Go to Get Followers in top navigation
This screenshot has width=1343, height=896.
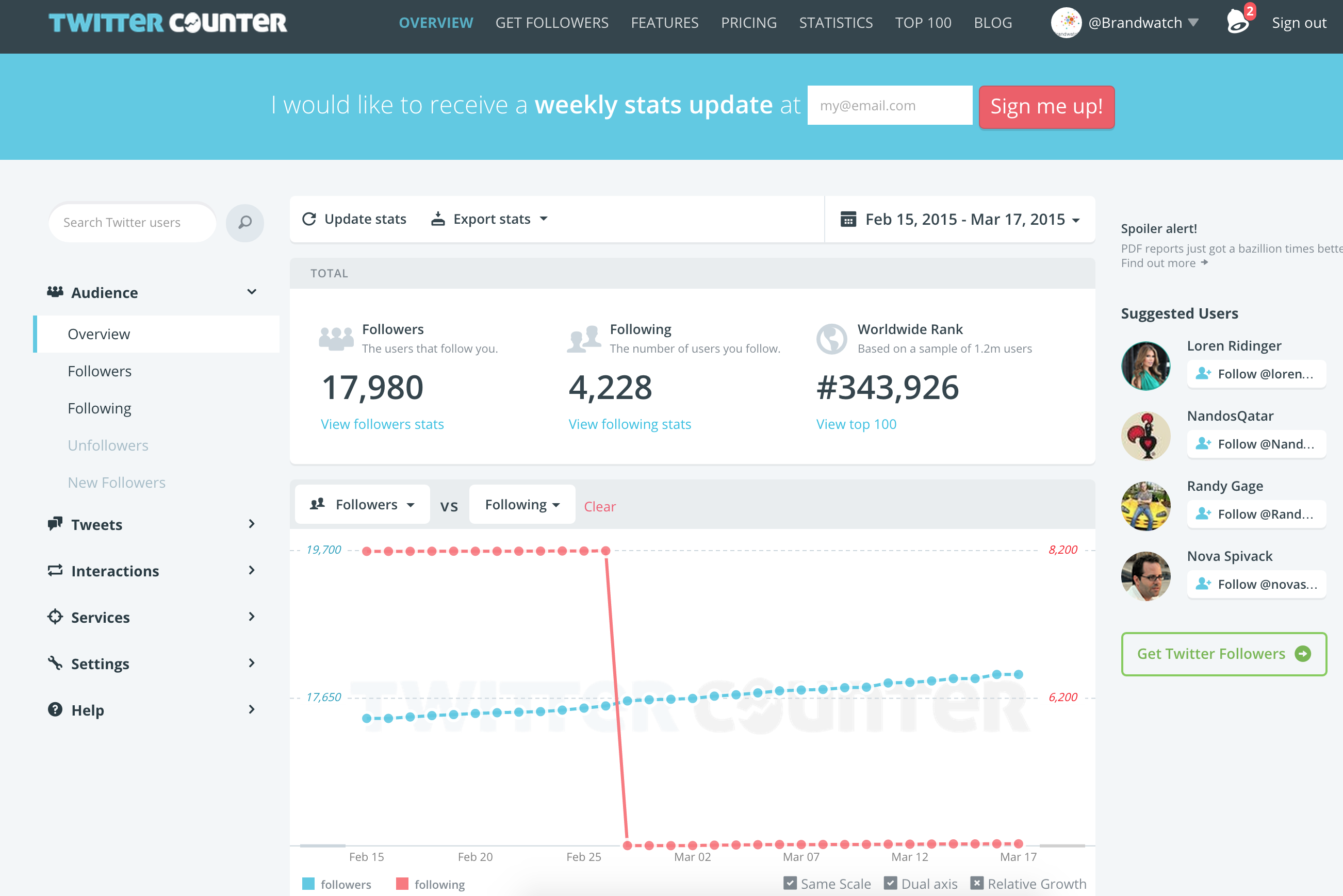552,23
